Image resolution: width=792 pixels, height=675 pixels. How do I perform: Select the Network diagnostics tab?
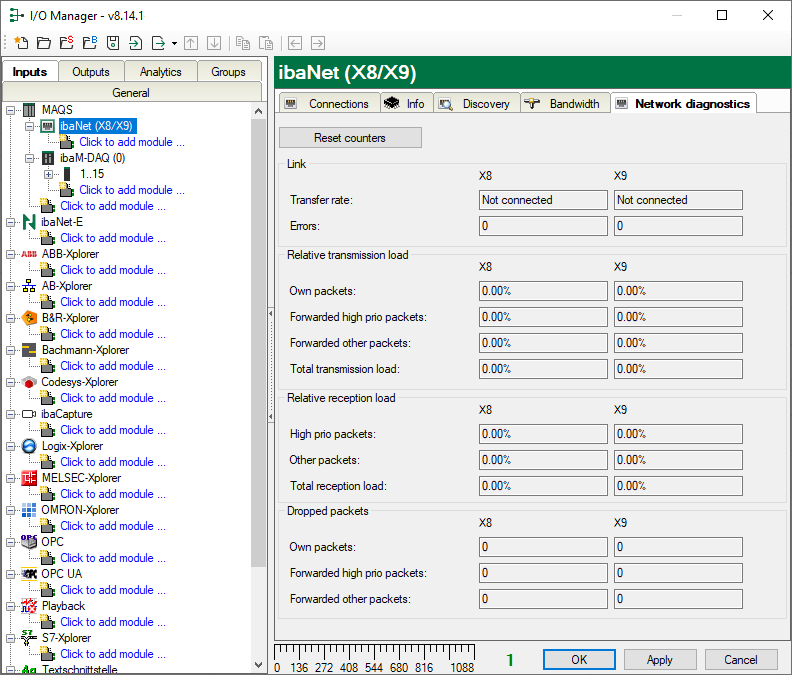click(x=683, y=104)
